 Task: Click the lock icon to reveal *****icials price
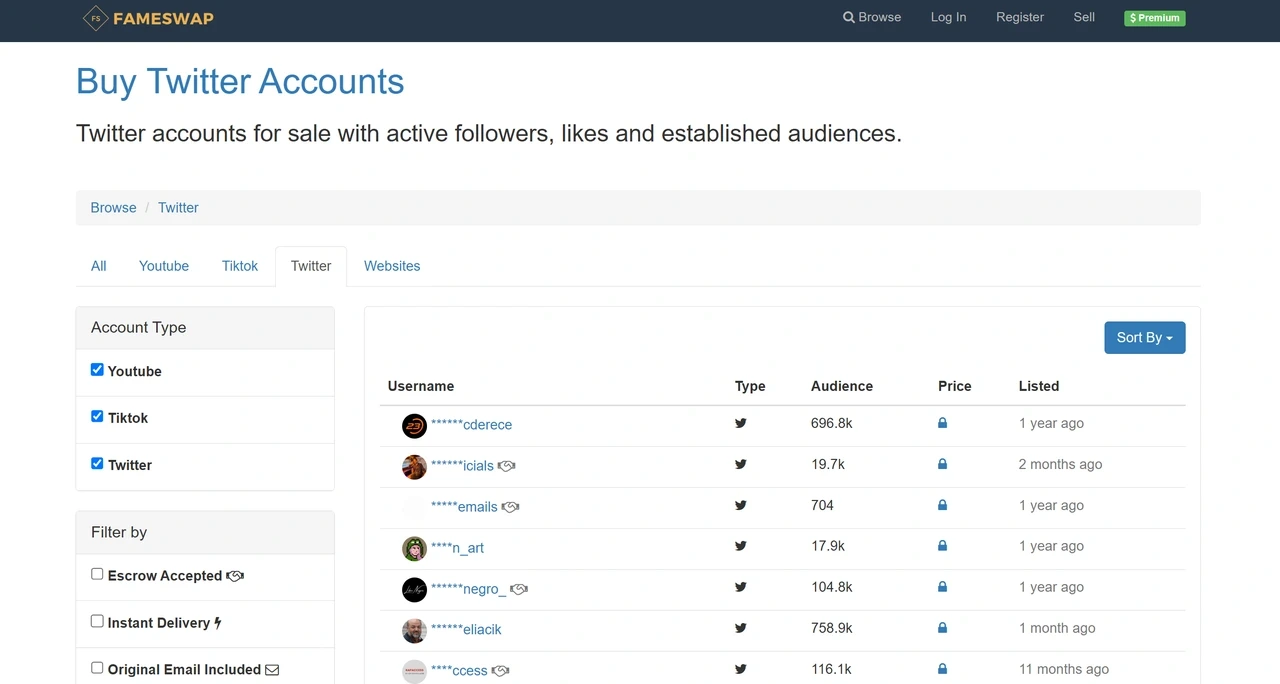(941, 464)
